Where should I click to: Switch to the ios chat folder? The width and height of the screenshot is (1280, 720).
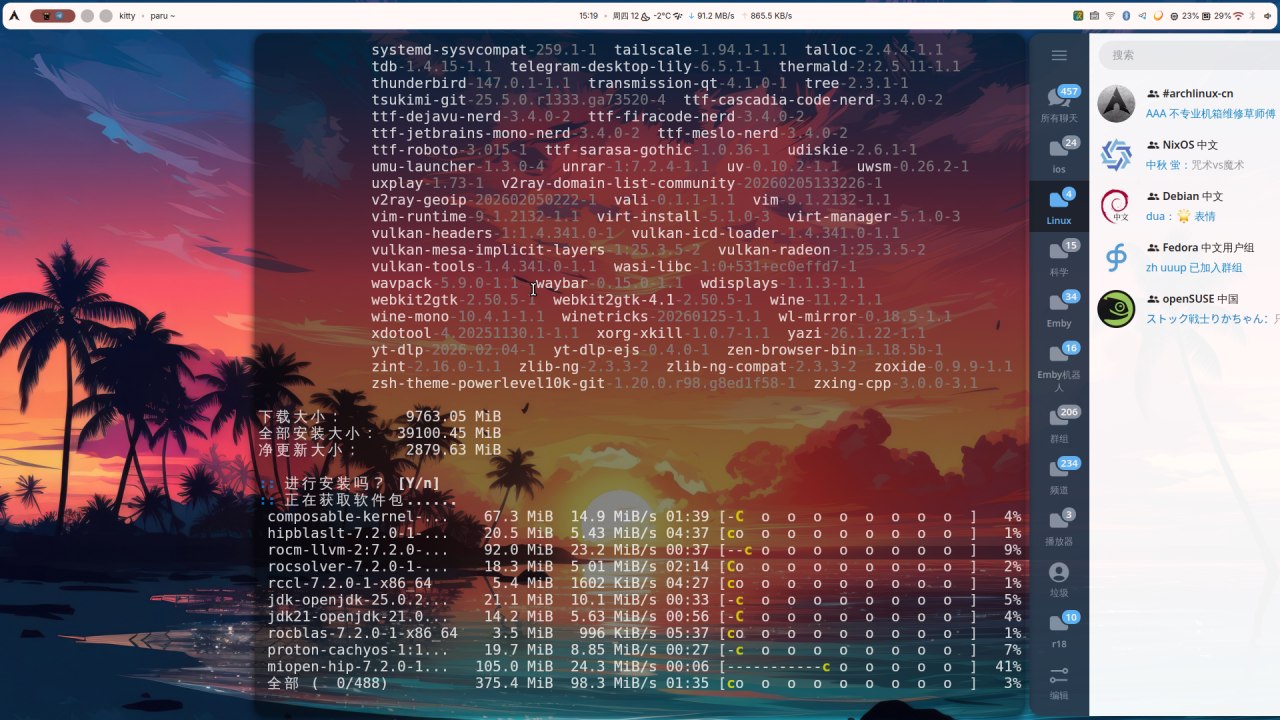(x=1059, y=155)
